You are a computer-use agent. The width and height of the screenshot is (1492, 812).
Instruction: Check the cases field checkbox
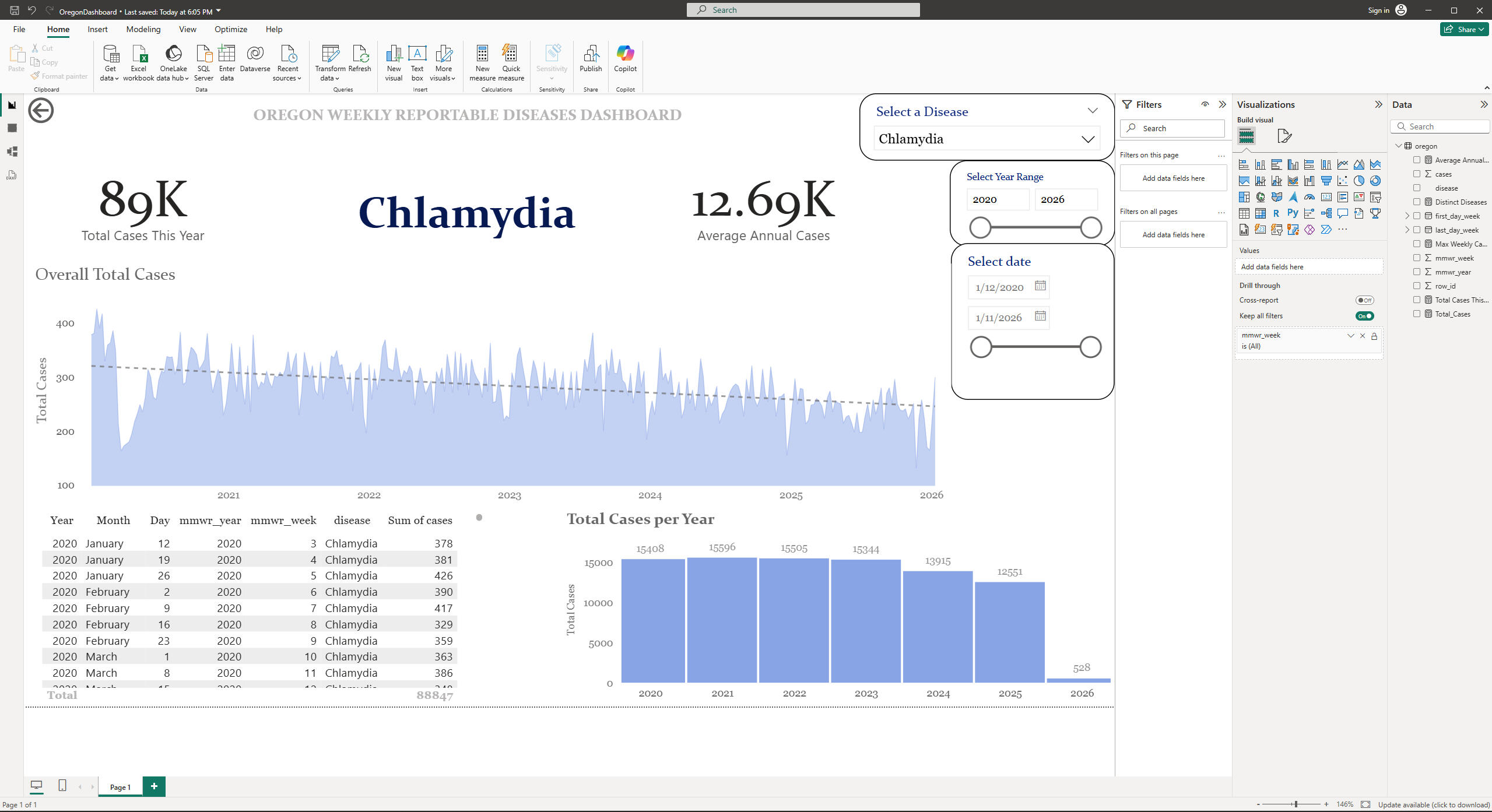pos(1417,174)
